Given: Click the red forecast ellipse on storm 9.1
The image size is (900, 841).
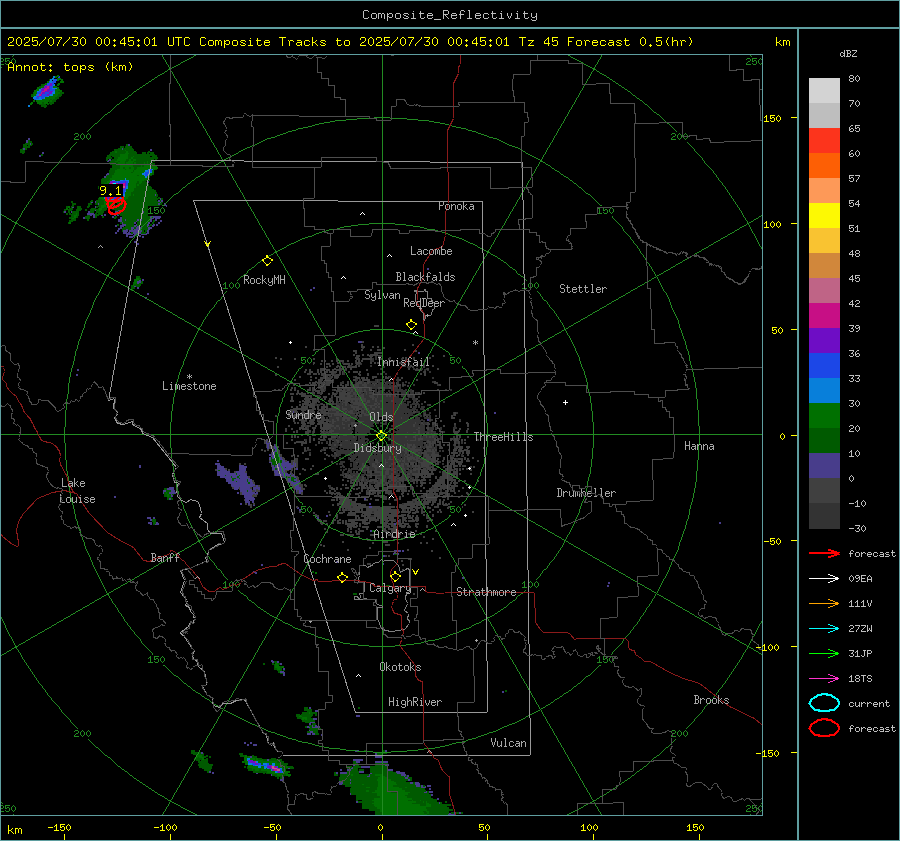Looking at the screenshot, I should tap(116, 205).
